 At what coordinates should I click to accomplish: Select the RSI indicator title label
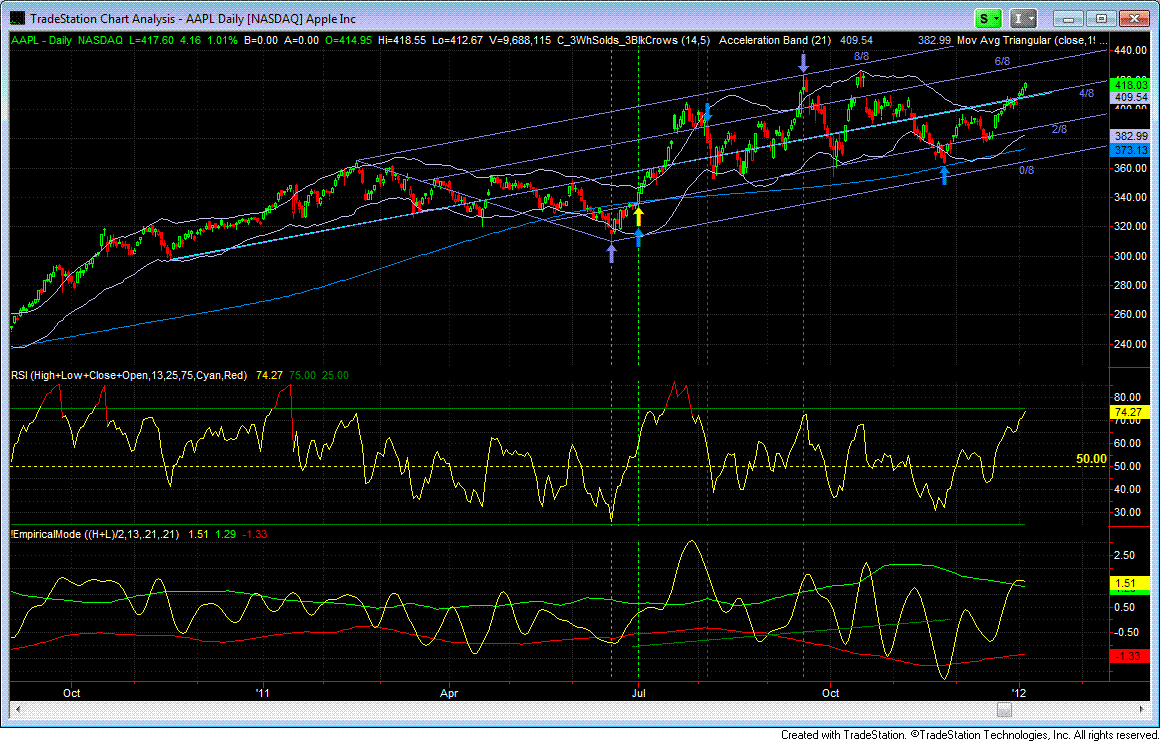click(x=129, y=376)
